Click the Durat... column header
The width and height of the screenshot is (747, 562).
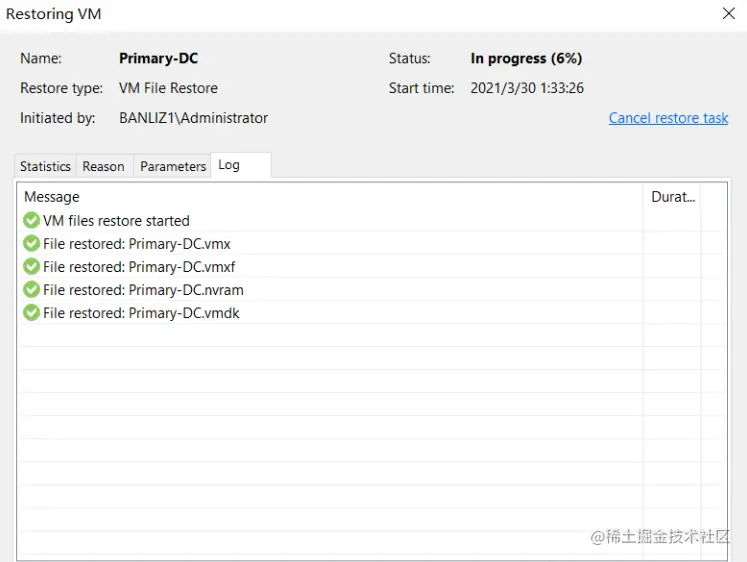click(x=672, y=197)
